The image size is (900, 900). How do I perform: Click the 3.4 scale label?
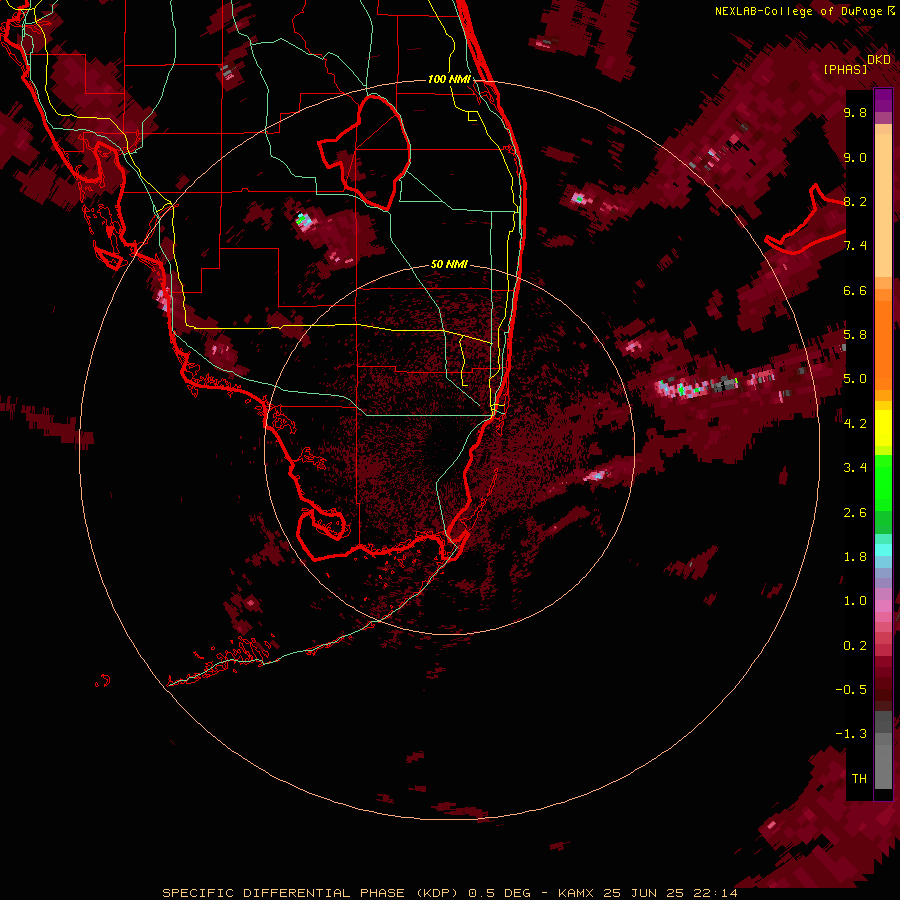point(855,468)
